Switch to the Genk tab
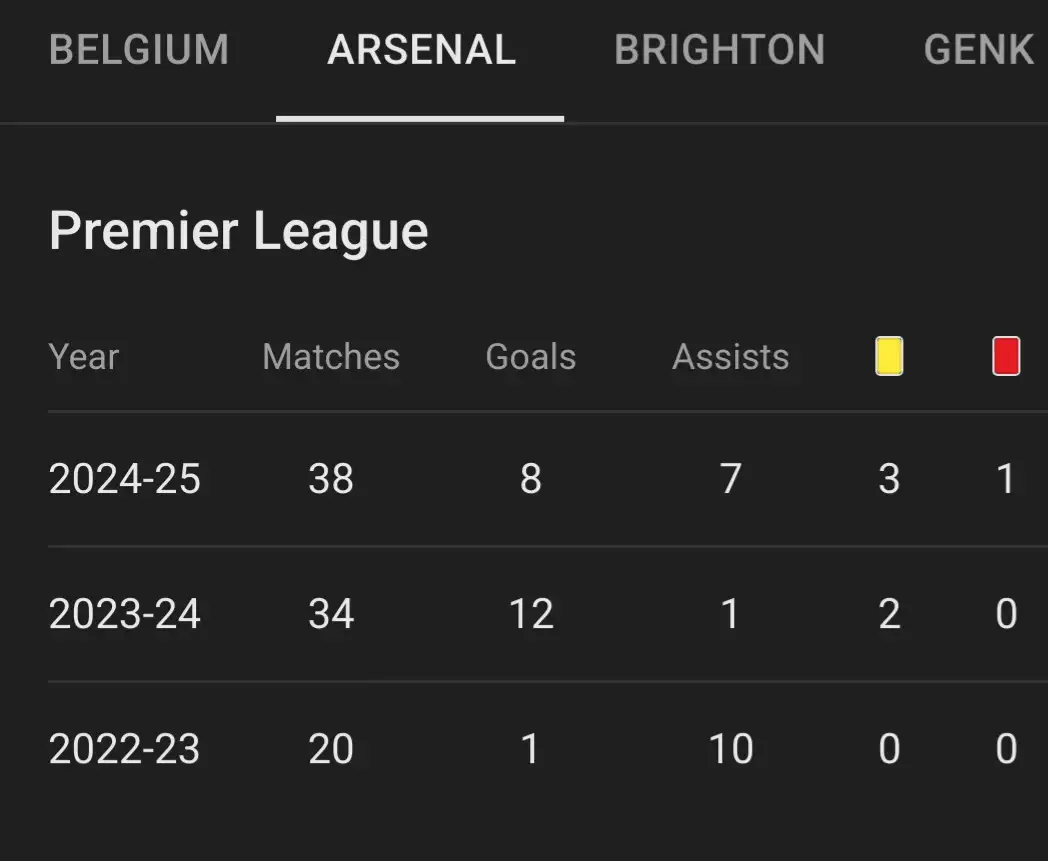Screen dimensions: 1048x861 click(x=978, y=50)
